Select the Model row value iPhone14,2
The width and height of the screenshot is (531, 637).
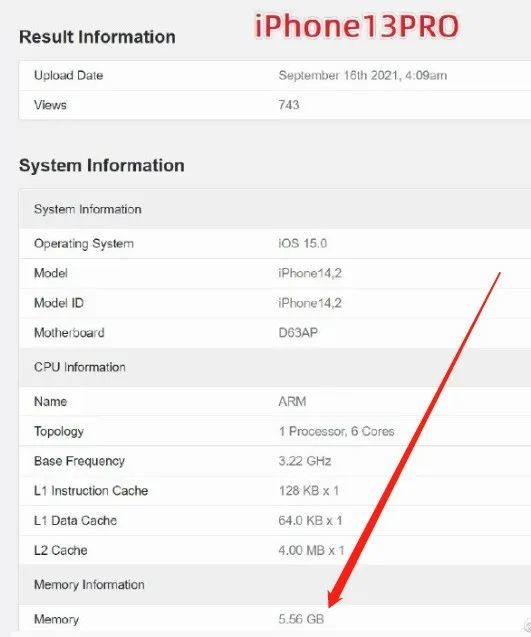(x=310, y=273)
